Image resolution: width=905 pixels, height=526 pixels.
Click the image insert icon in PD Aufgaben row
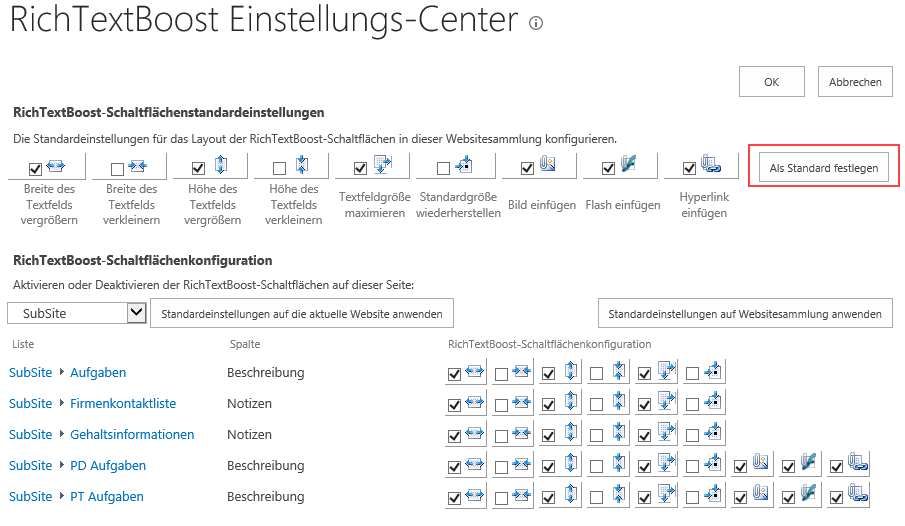point(761,462)
